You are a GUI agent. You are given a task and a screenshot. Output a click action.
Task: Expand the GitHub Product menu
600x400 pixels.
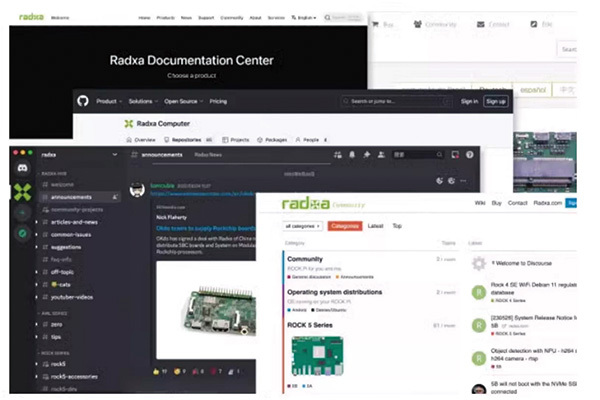tap(108, 101)
